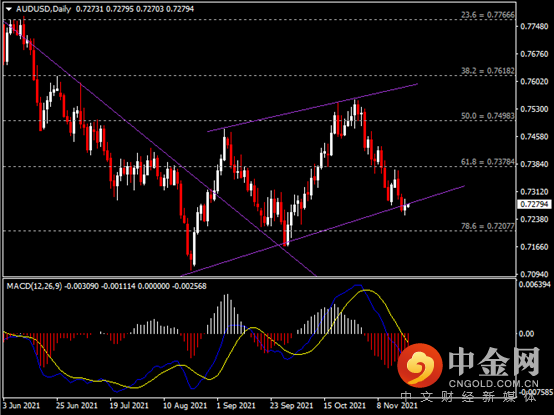
Task: Select the 15 Oct 2021 date marker
Action: tap(345, 405)
